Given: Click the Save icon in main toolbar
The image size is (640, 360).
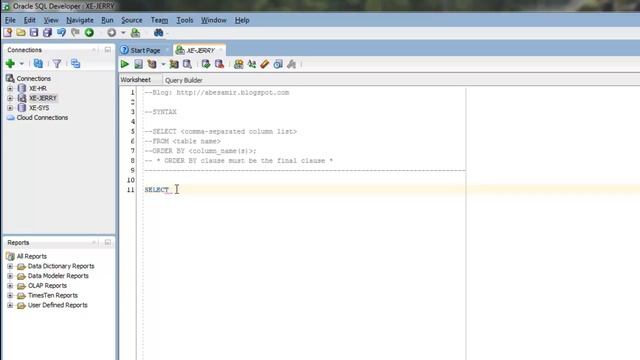Looking at the screenshot, I should (x=34, y=33).
